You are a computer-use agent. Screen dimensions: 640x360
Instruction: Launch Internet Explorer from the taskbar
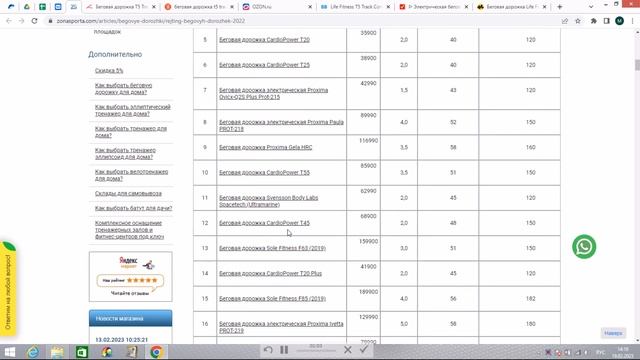33,352
